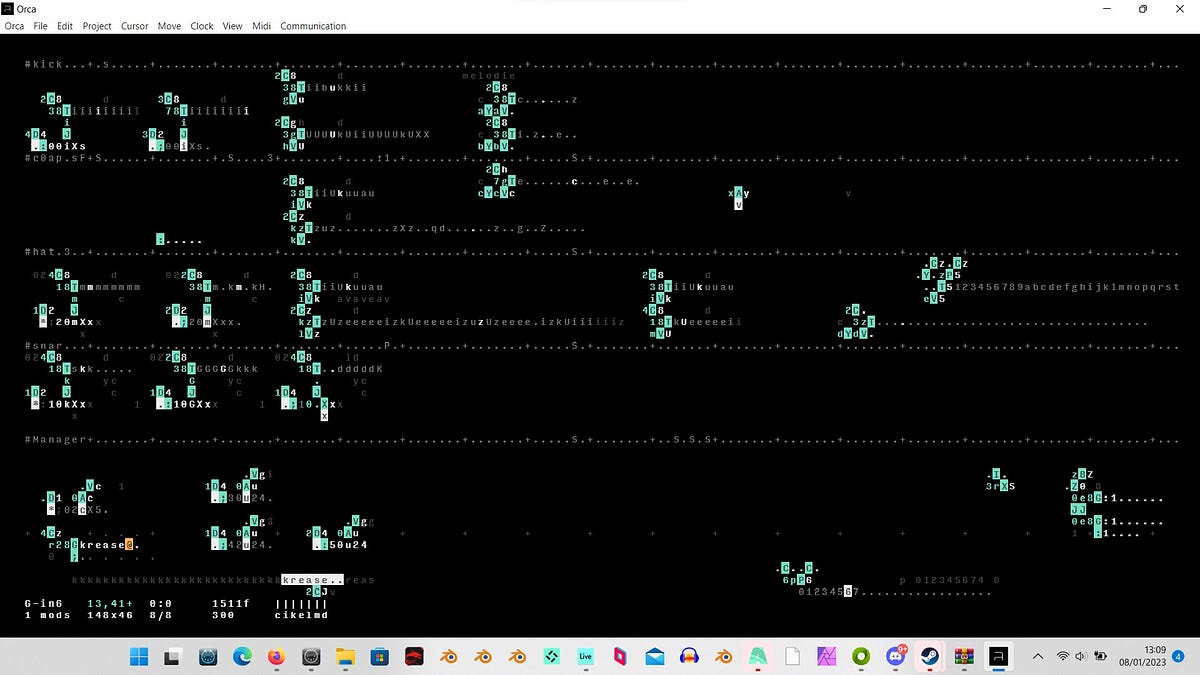Open File Explorer from the taskbar
This screenshot has width=1200, height=675.
click(x=345, y=657)
